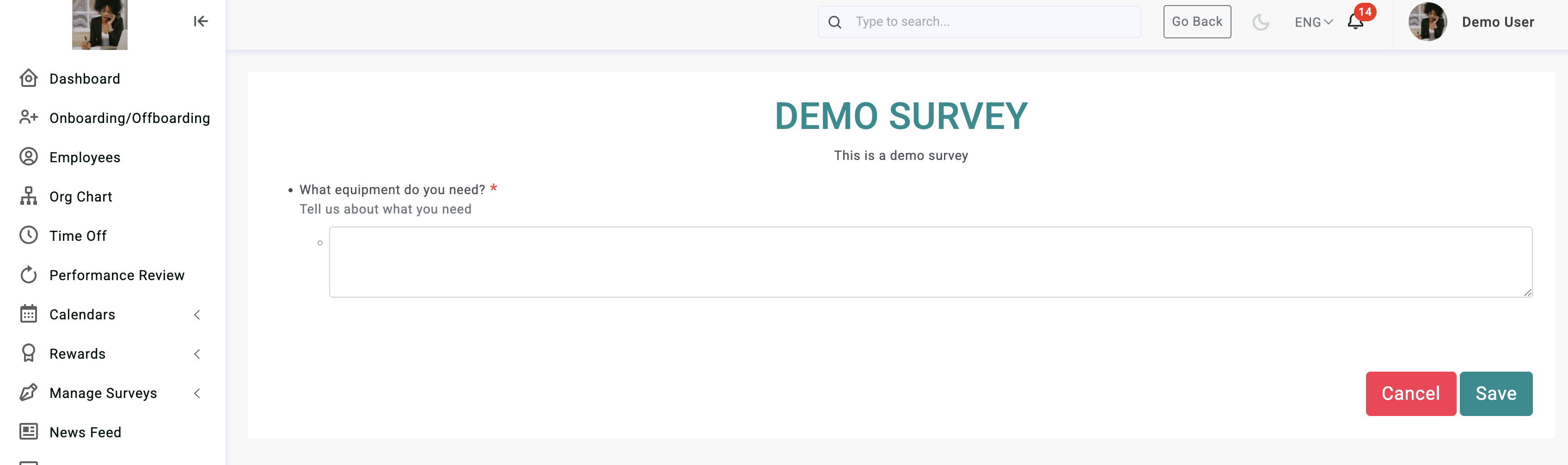
Task: Collapse the sidebar with the arrow icon
Action: click(x=201, y=21)
